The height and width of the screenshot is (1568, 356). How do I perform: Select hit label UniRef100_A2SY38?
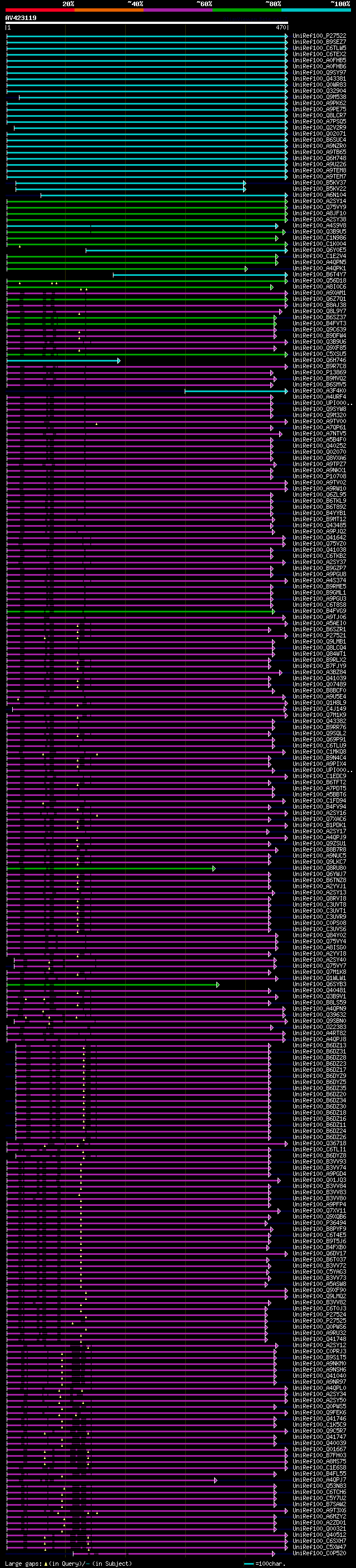point(319,219)
